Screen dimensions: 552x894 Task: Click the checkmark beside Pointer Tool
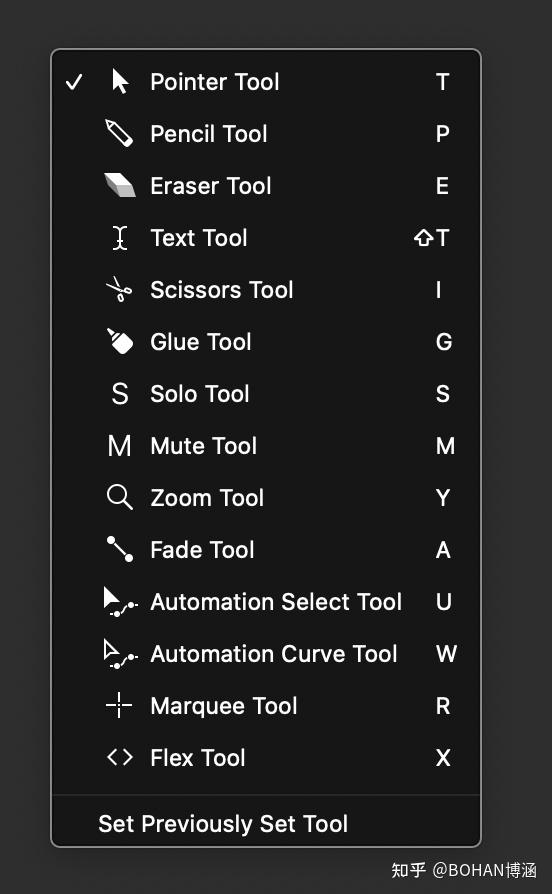pyautogui.click(x=74, y=82)
